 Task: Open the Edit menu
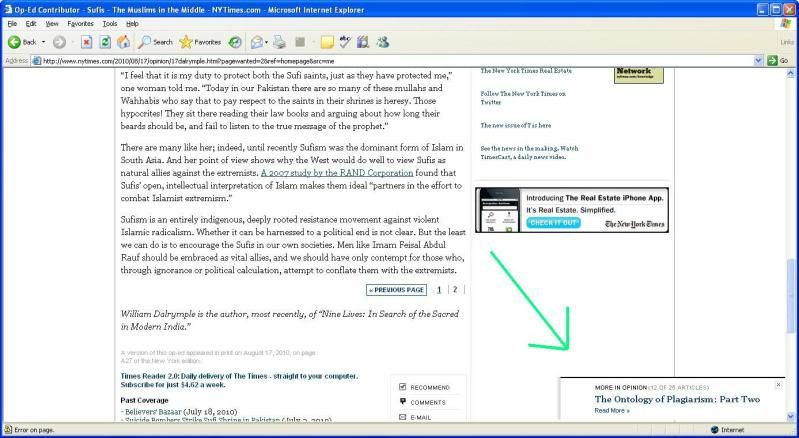coord(31,23)
